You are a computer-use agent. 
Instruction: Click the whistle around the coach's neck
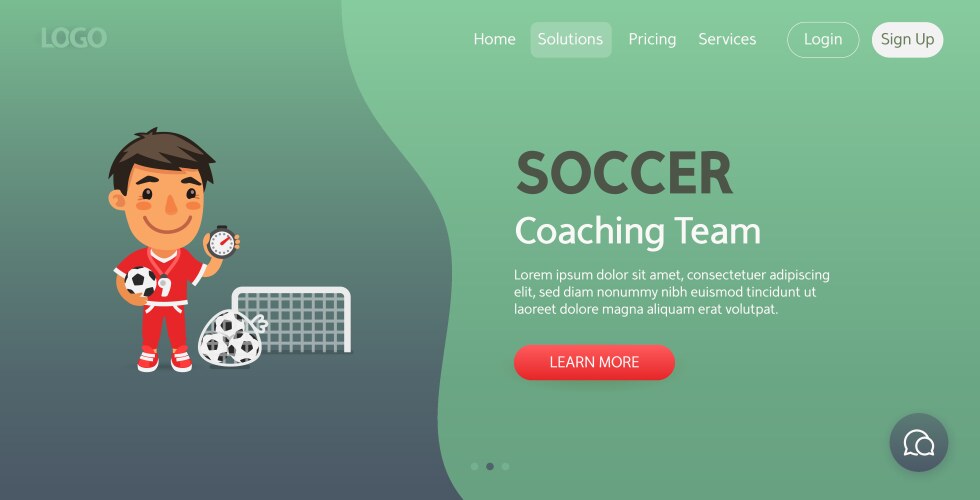tap(164, 285)
